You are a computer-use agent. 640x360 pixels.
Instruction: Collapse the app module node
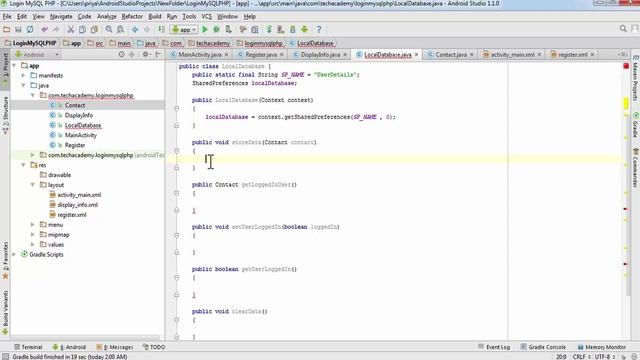(x=15, y=65)
